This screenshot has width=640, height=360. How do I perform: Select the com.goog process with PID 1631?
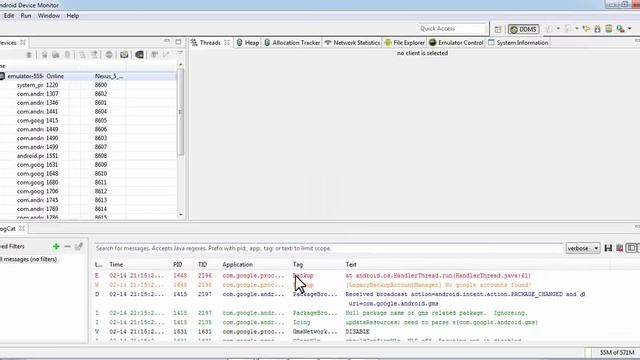coord(88,164)
